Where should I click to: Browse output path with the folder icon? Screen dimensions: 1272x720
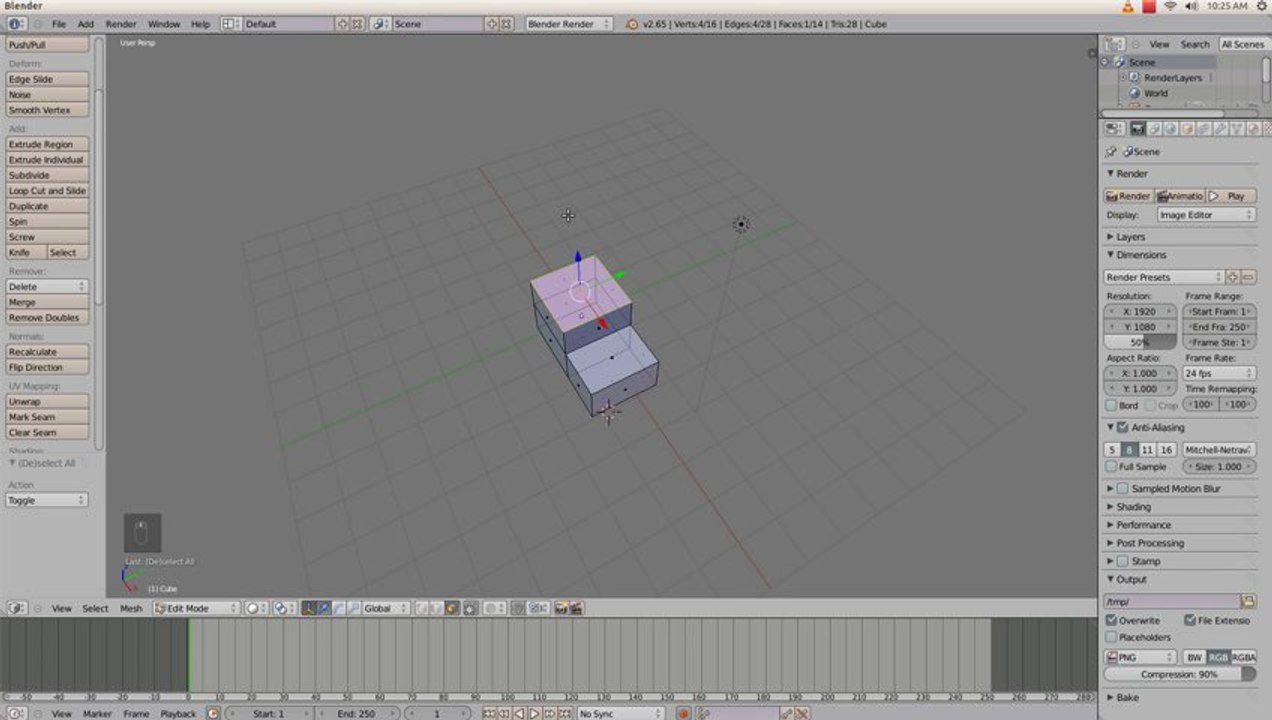tap(1248, 601)
